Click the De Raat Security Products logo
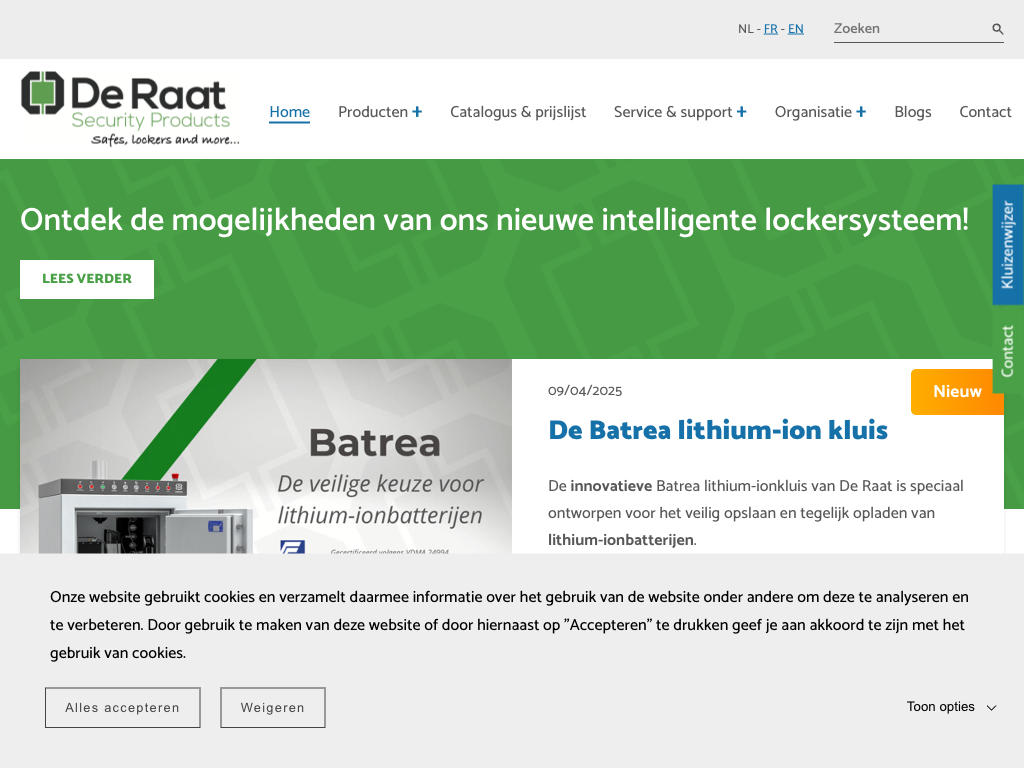 [x=130, y=109]
